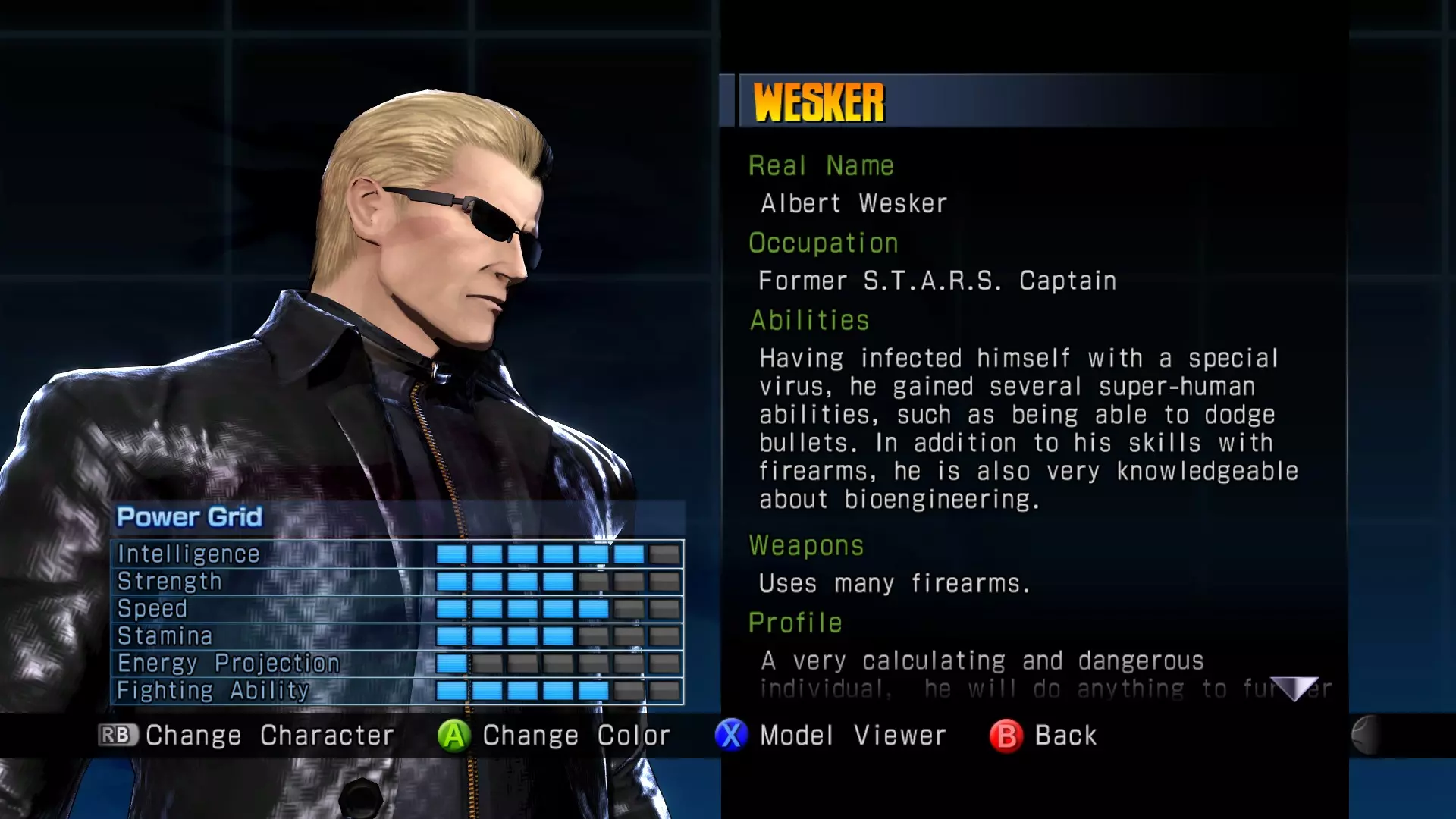This screenshot has width=1456, height=819.
Task: Click the Speed stat row
Action: click(x=397, y=609)
